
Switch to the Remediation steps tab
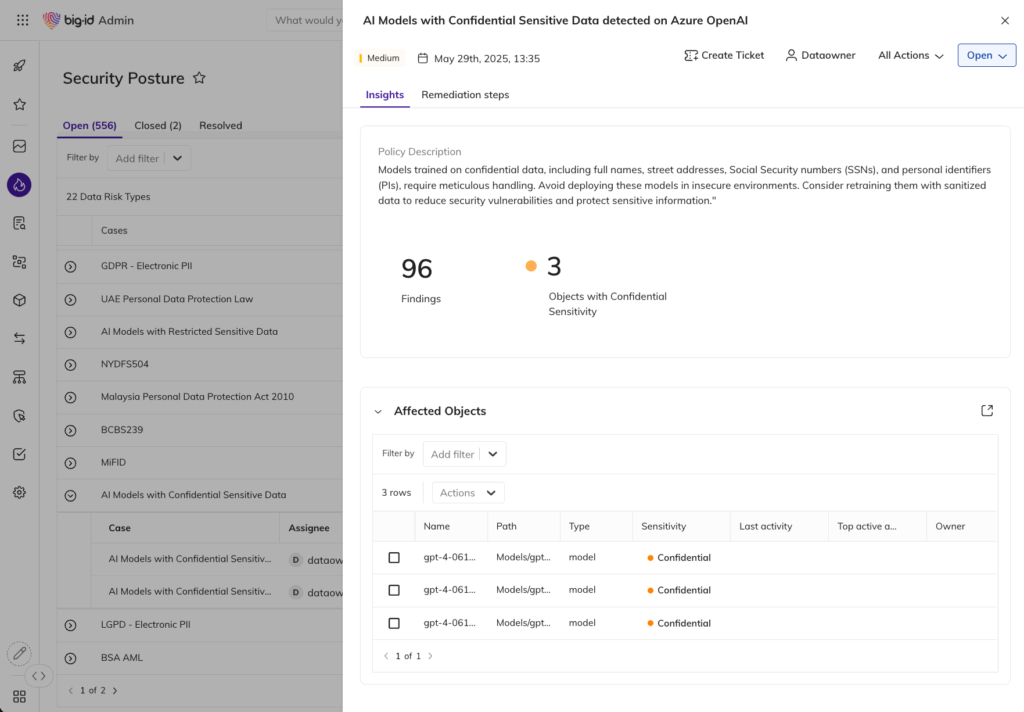pyautogui.click(x=465, y=95)
